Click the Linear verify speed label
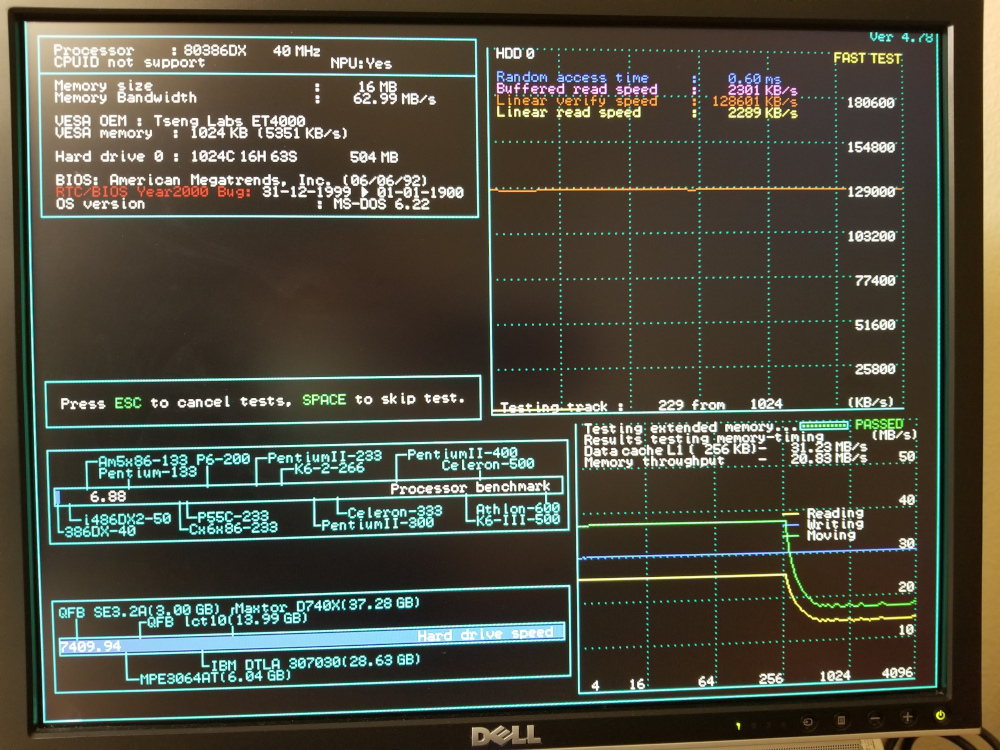 [x=577, y=101]
